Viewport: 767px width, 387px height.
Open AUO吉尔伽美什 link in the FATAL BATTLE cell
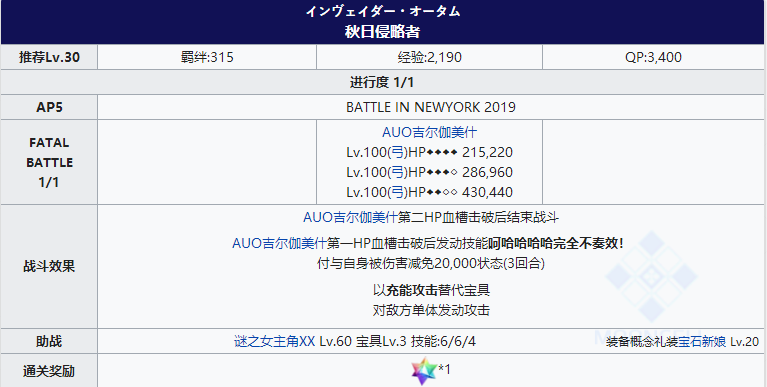click(x=429, y=132)
